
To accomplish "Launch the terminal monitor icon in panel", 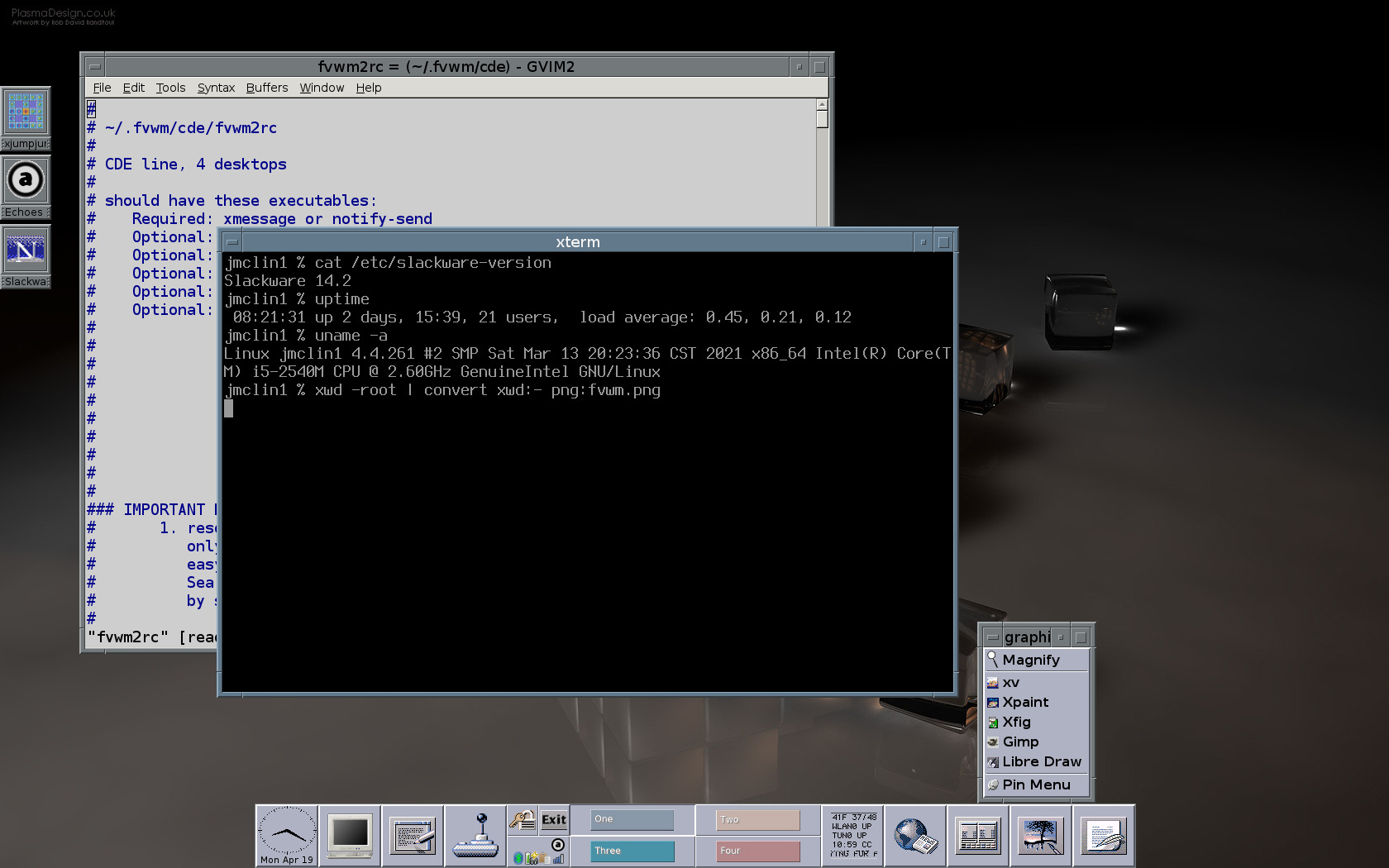I will tap(350, 835).
